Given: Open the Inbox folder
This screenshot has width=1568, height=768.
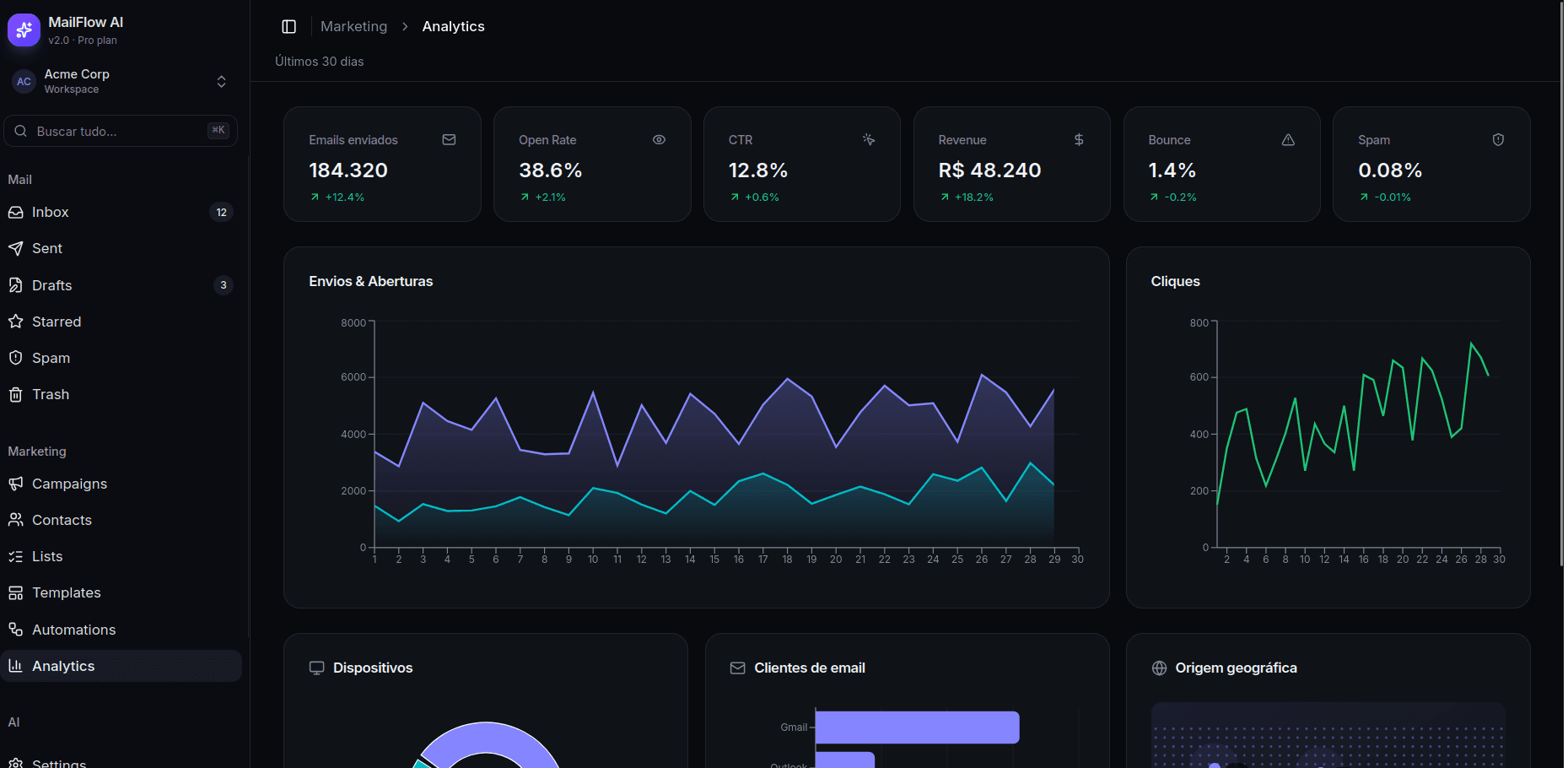Looking at the screenshot, I should [x=121, y=213].
